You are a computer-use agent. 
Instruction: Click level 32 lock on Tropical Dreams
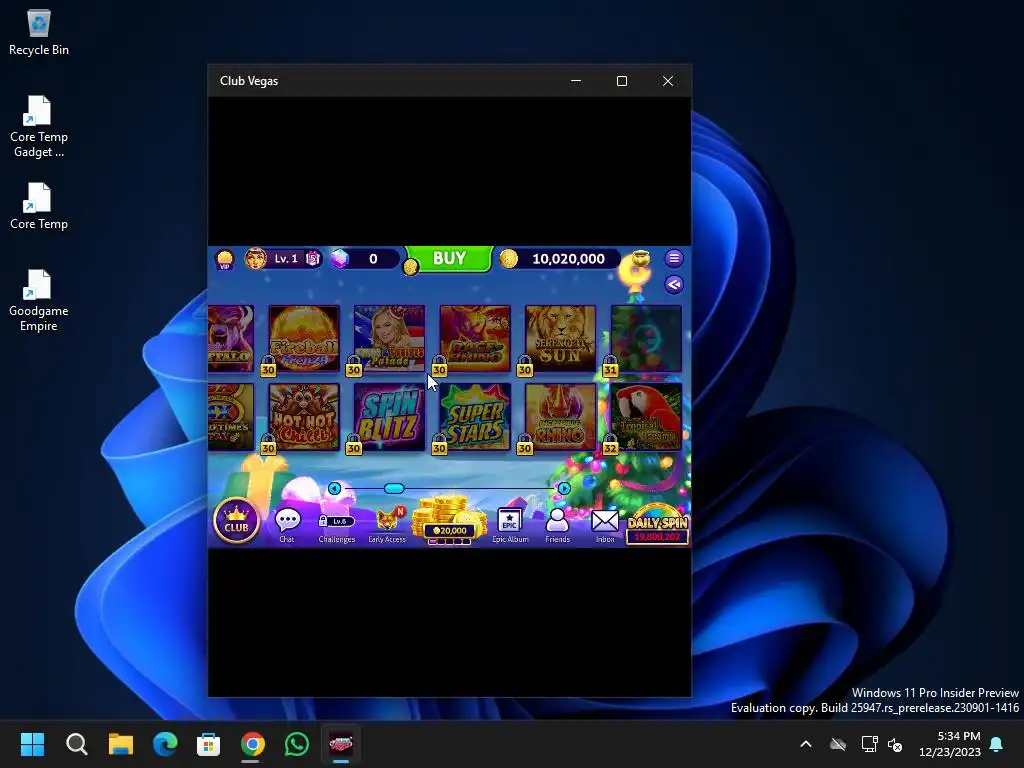pyautogui.click(x=610, y=445)
